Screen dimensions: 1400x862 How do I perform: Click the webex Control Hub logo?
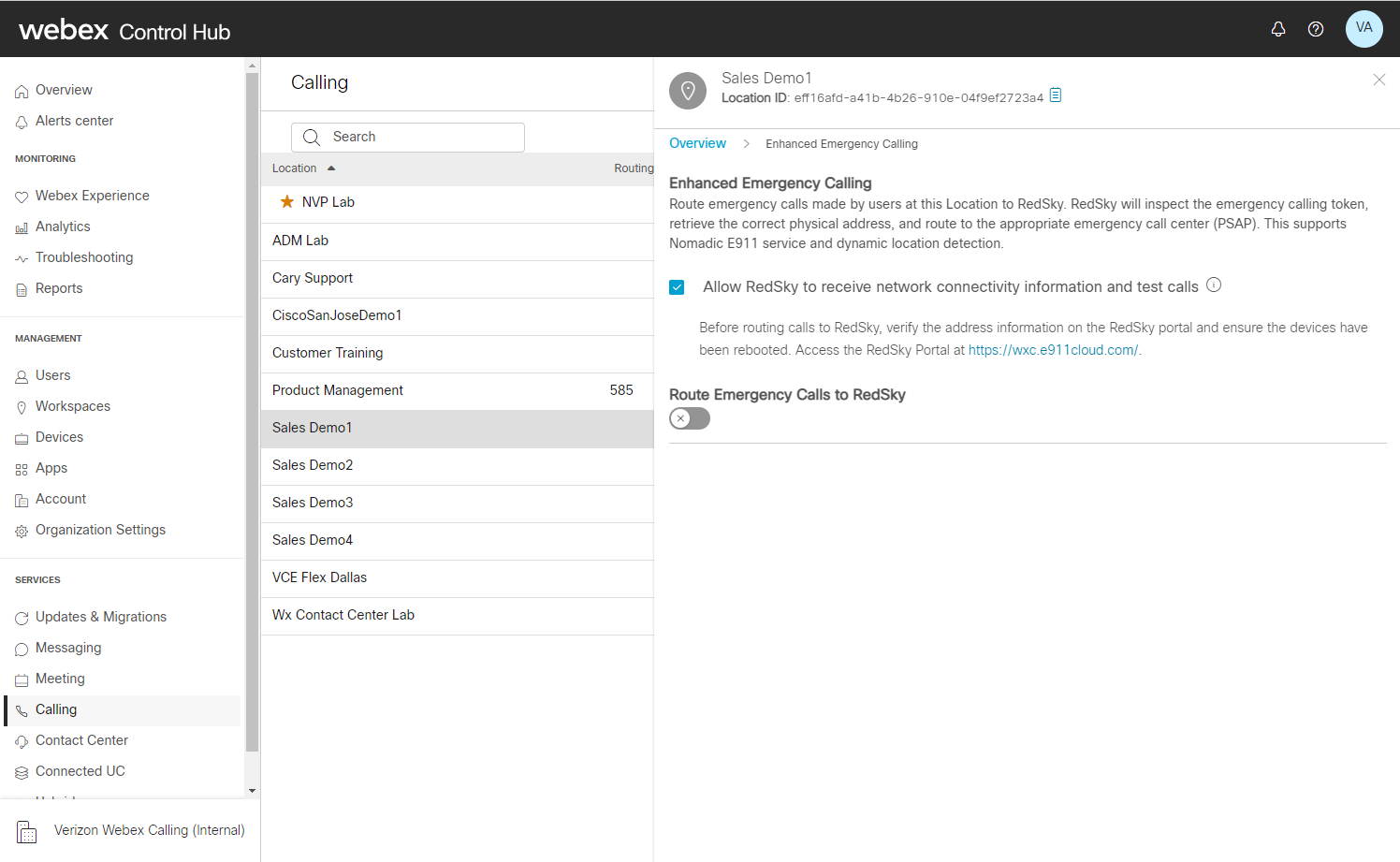124,30
